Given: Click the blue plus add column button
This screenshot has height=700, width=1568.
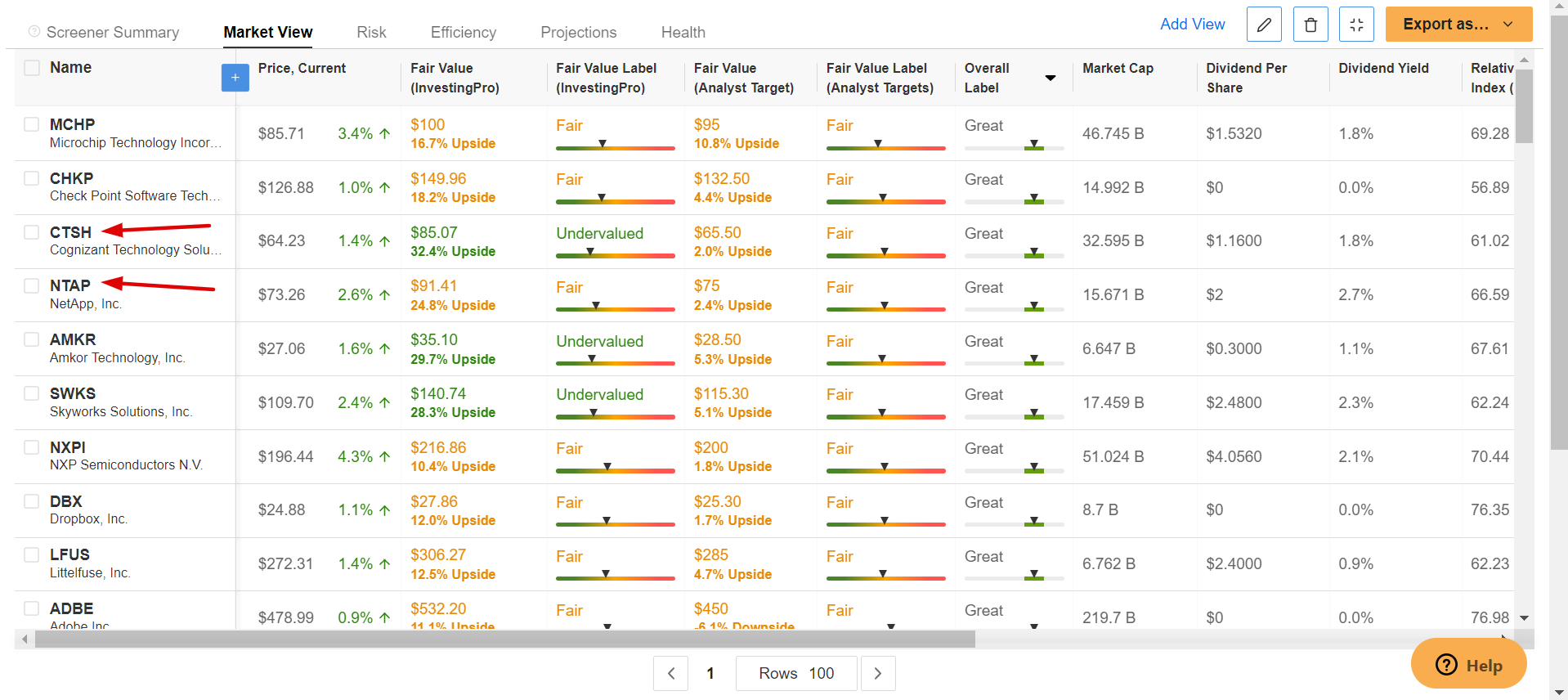Looking at the screenshot, I should click(x=235, y=78).
